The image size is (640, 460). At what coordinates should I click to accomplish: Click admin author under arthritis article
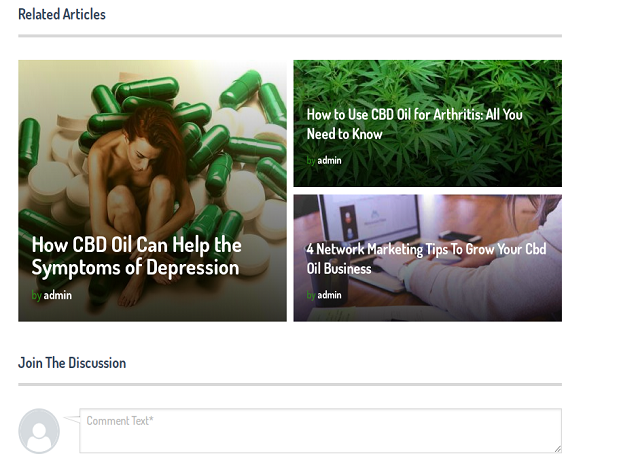pyautogui.click(x=329, y=160)
